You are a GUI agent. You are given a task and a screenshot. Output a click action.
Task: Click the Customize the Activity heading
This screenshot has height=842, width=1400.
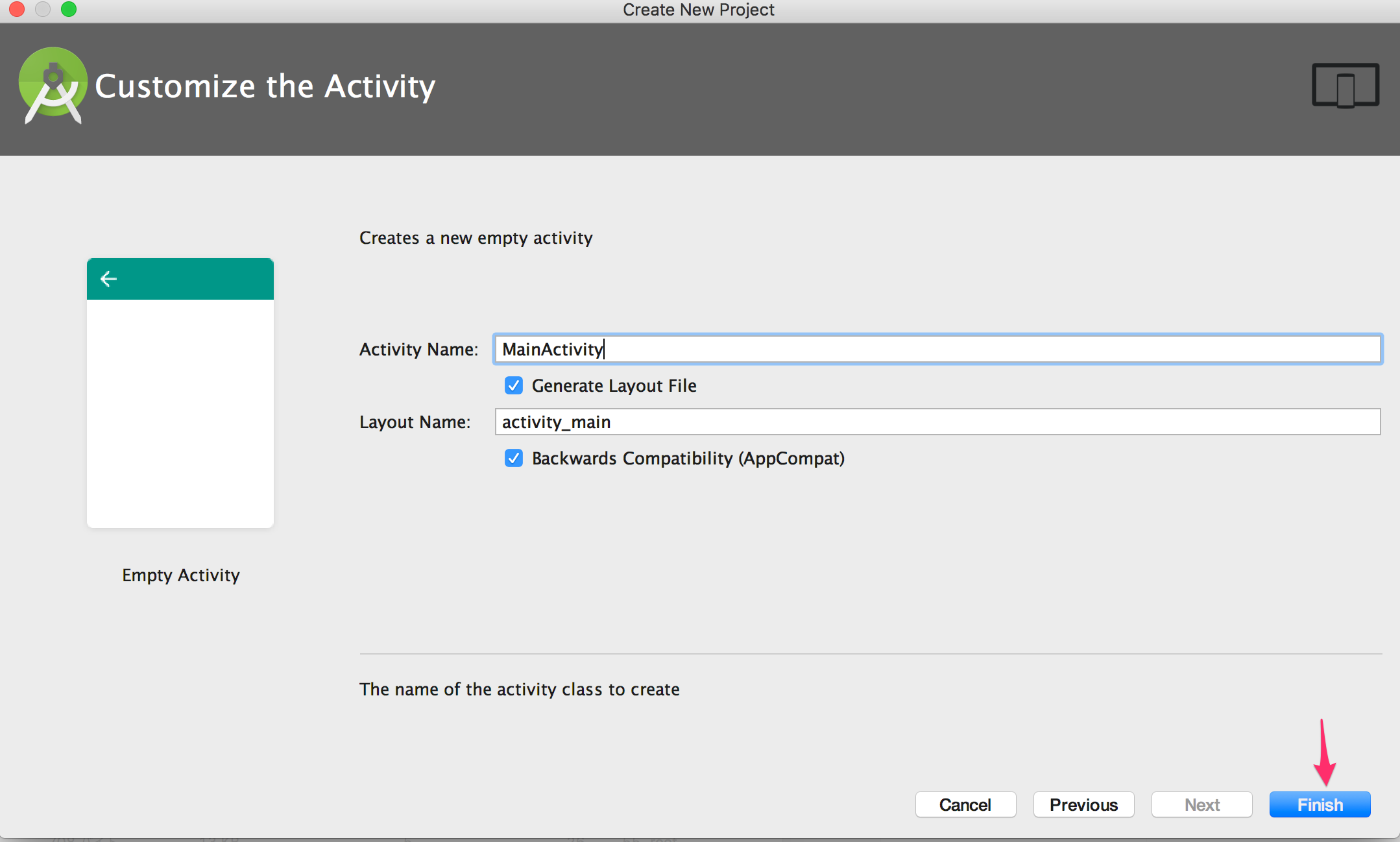click(x=265, y=86)
